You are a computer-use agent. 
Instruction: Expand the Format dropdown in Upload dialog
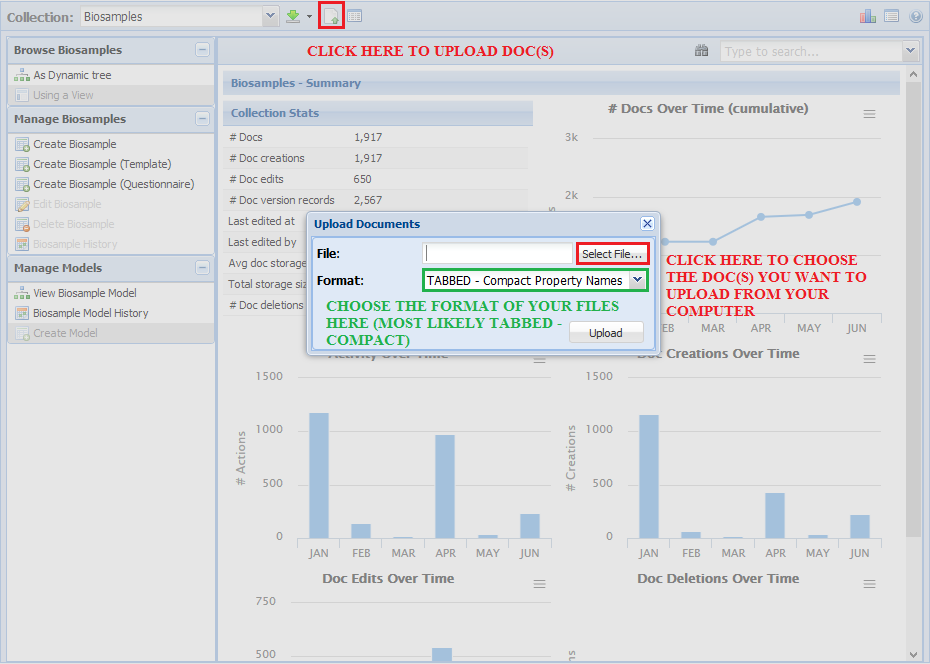coord(636,281)
